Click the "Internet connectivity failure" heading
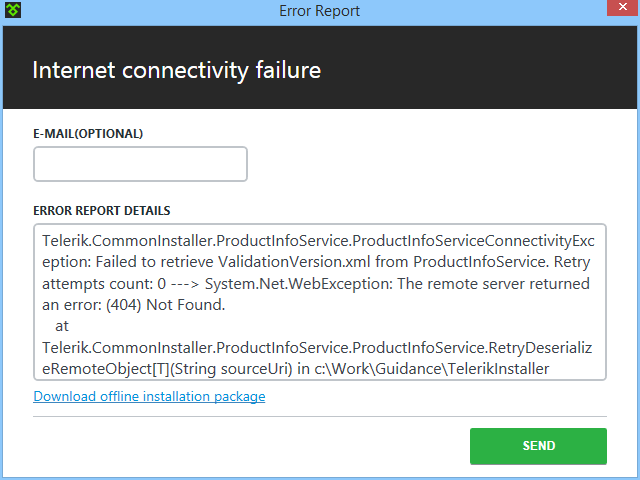Viewport: 640px width, 480px height. (x=176, y=70)
